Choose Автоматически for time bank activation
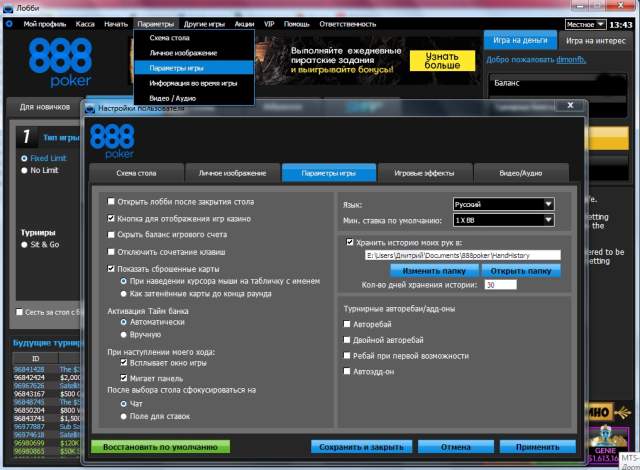 click(x=124, y=322)
